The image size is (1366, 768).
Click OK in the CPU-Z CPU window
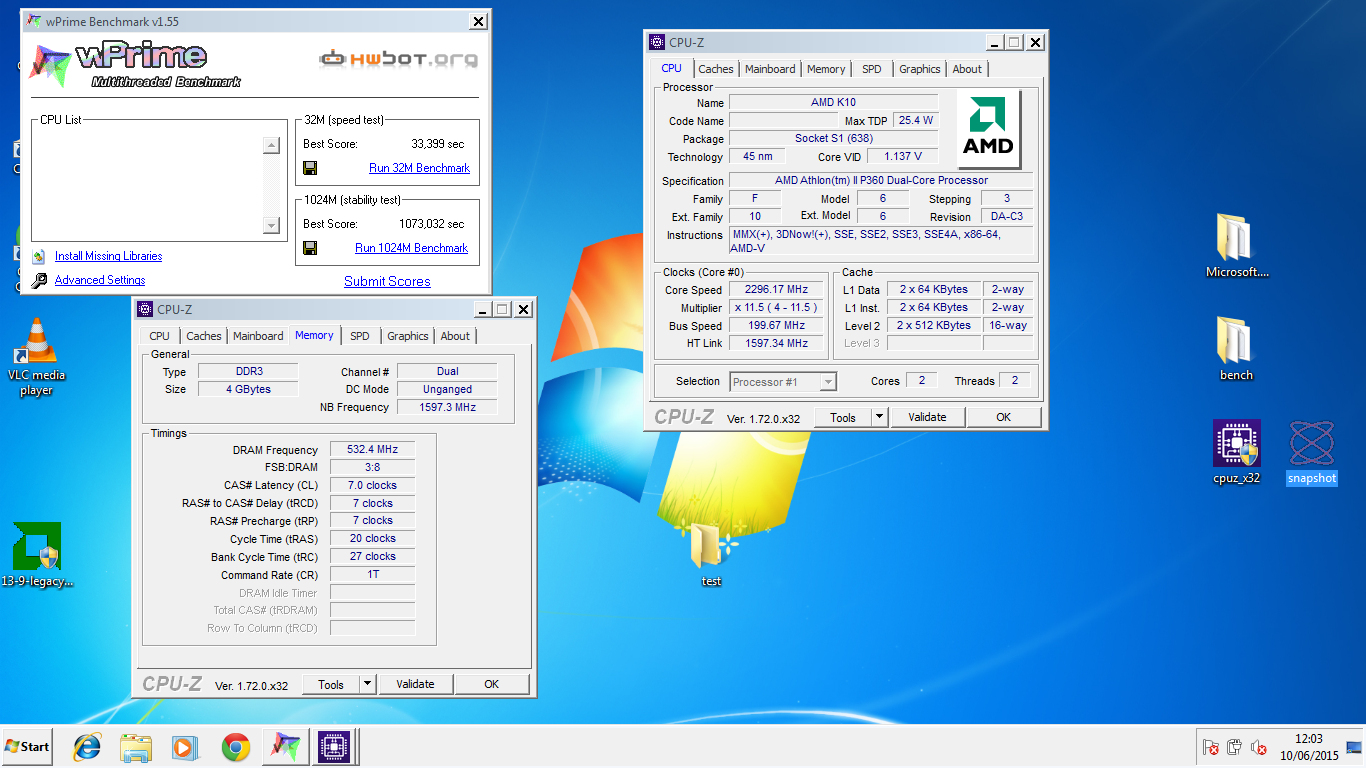click(1003, 417)
